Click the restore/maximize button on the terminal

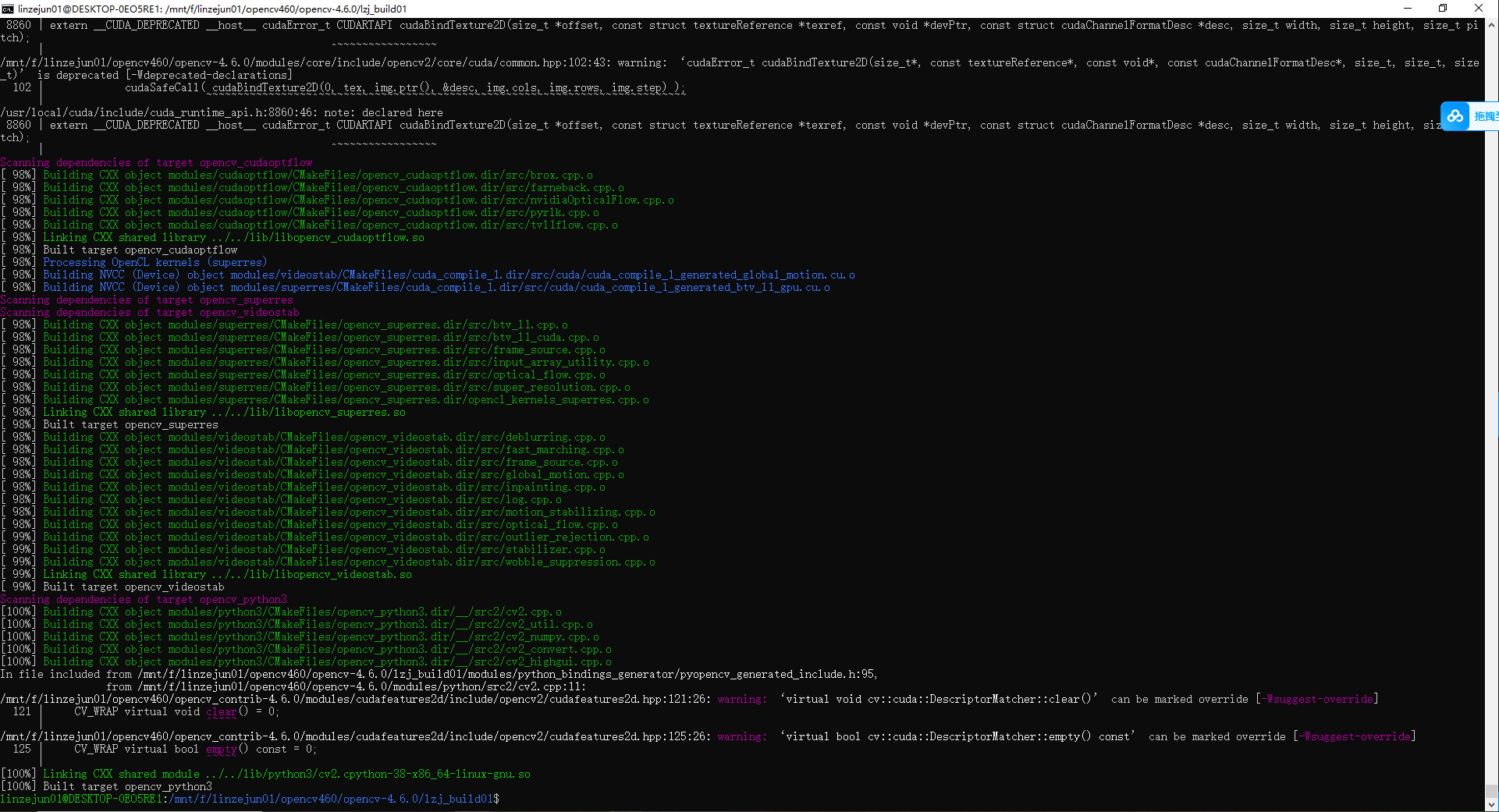tap(1443, 9)
